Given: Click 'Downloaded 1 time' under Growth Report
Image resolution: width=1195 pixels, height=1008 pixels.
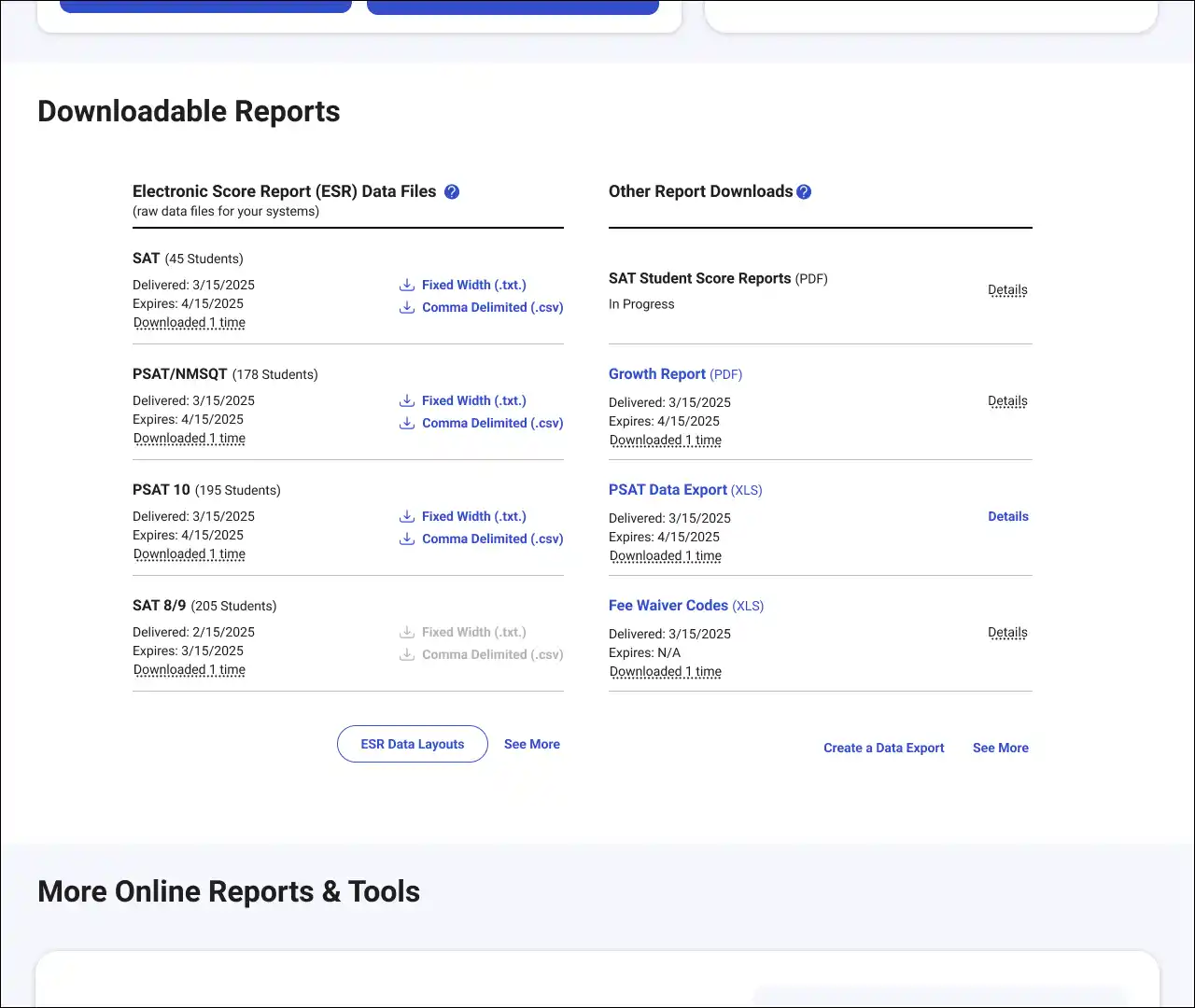Looking at the screenshot, I should coord(666,441).
